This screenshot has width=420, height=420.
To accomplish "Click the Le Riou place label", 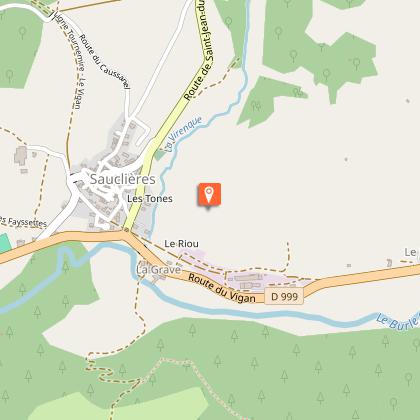I will click(x=181, y=244).
